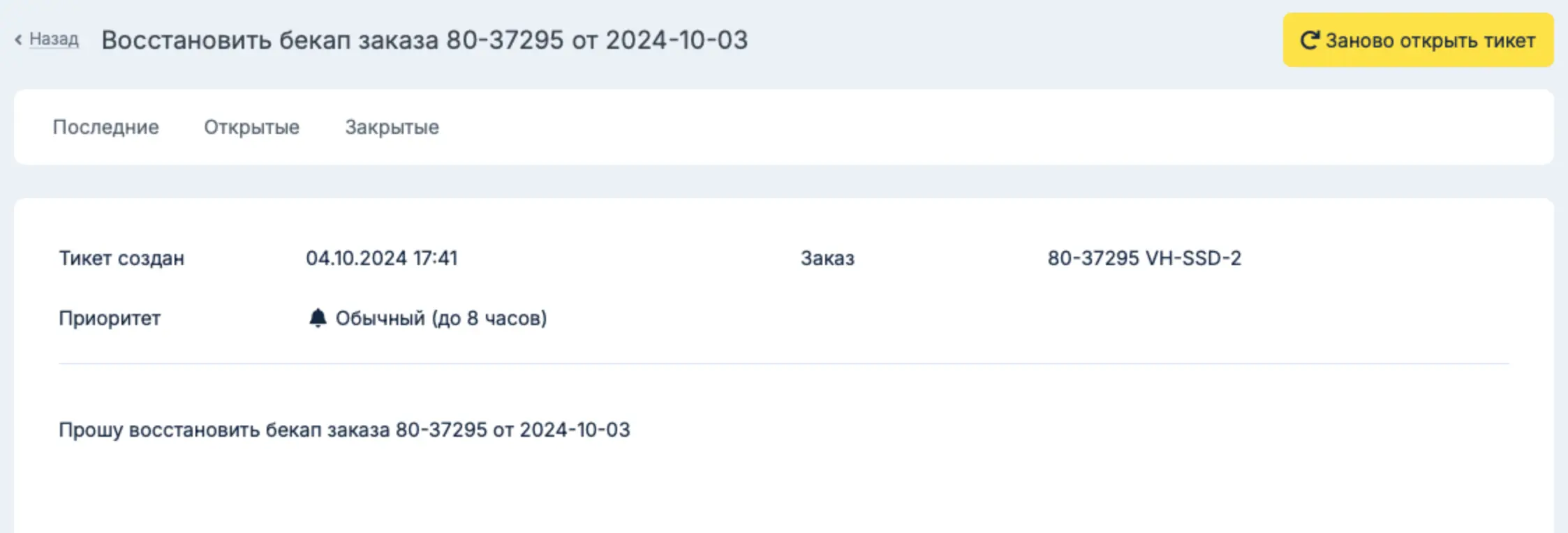Click the circular reload arrow icon
1568x533 pixels.
point(1310,40)
